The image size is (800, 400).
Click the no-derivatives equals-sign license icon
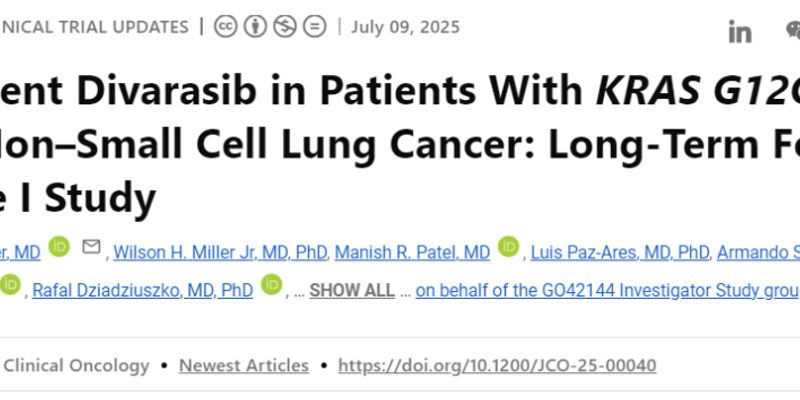(x=315, y=27)
